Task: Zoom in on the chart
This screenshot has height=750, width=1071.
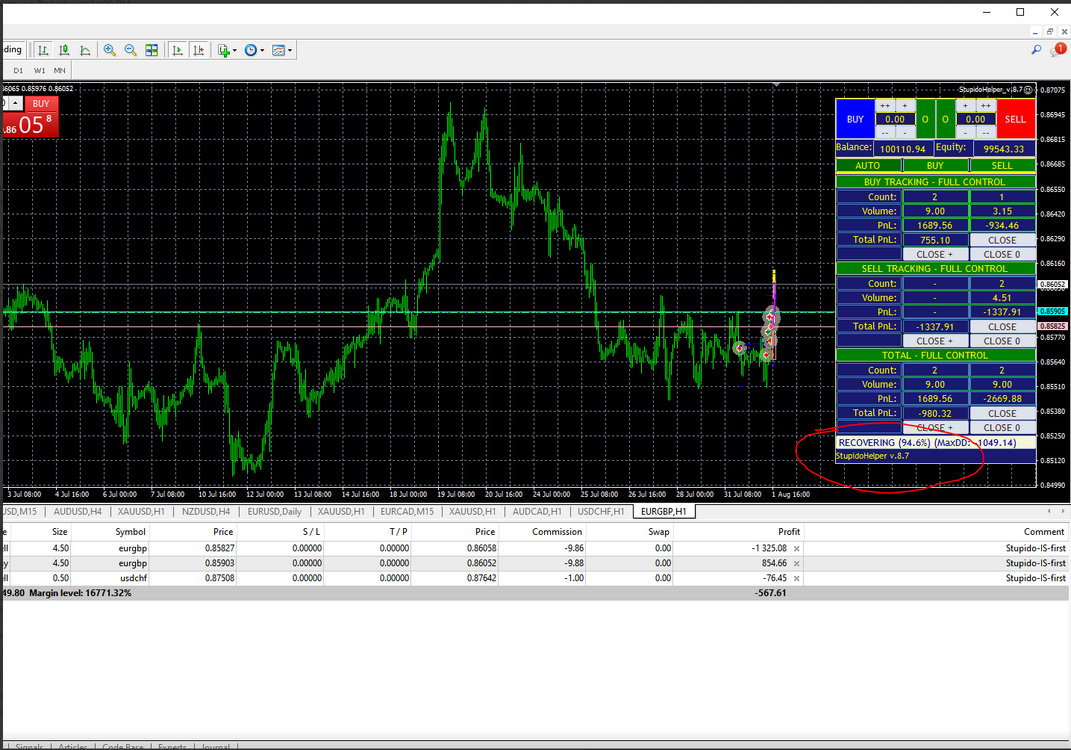Action: tap(109, 50)
